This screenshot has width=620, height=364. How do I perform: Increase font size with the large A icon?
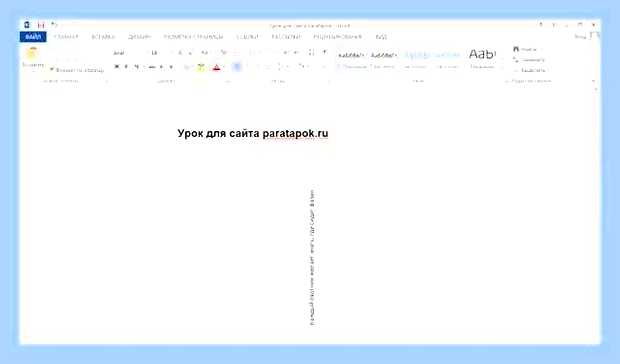pos(180,53)
